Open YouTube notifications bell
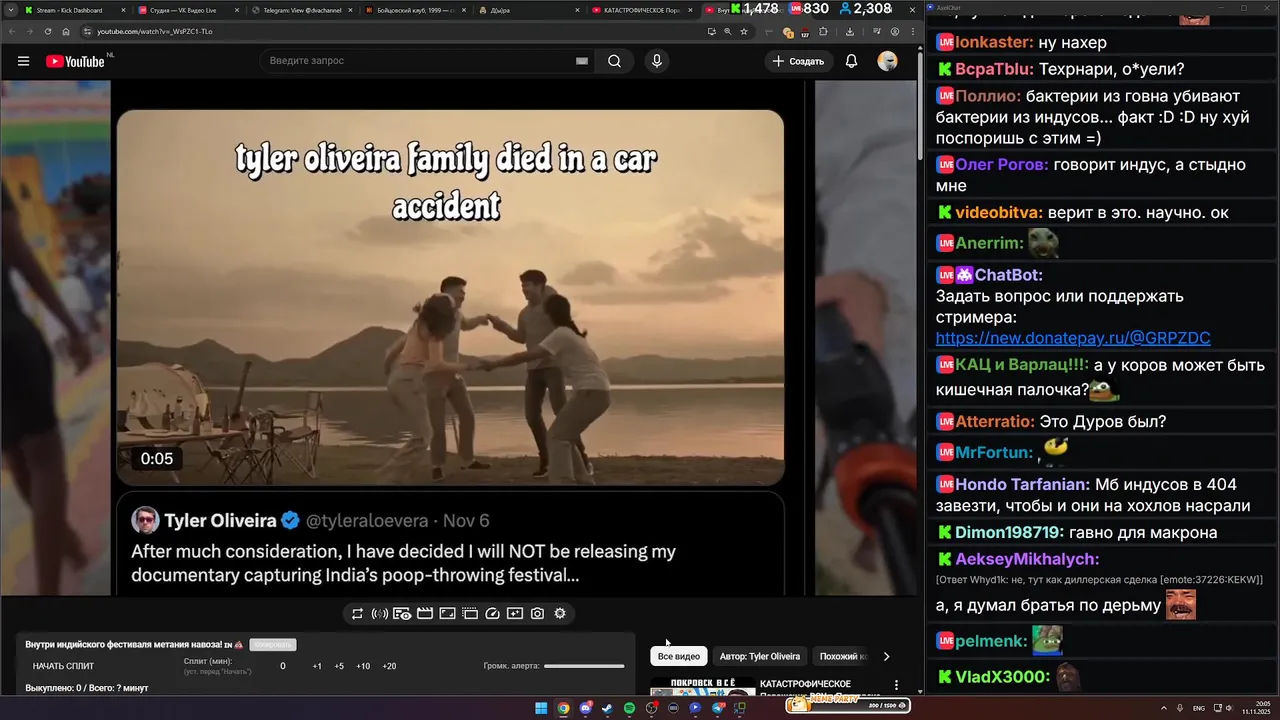This screenshot has width=1280, height=720. click(x=851, y=61)
